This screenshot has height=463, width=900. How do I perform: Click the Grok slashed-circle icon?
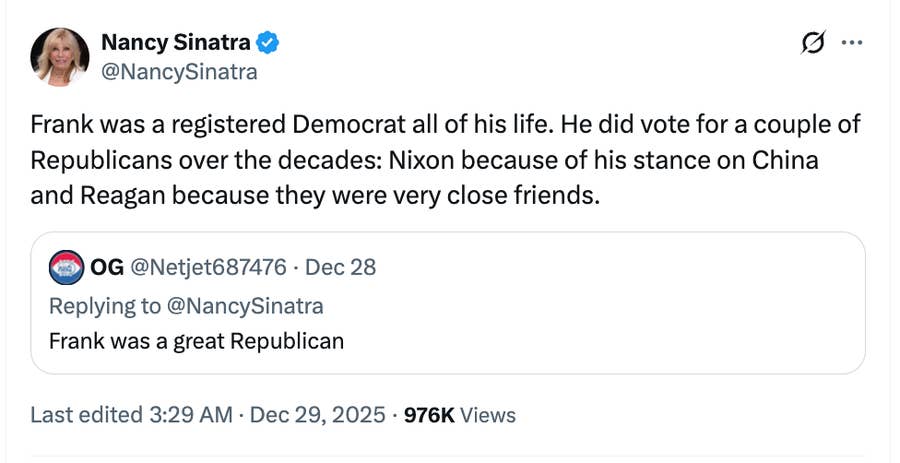[x=813, y=43]
